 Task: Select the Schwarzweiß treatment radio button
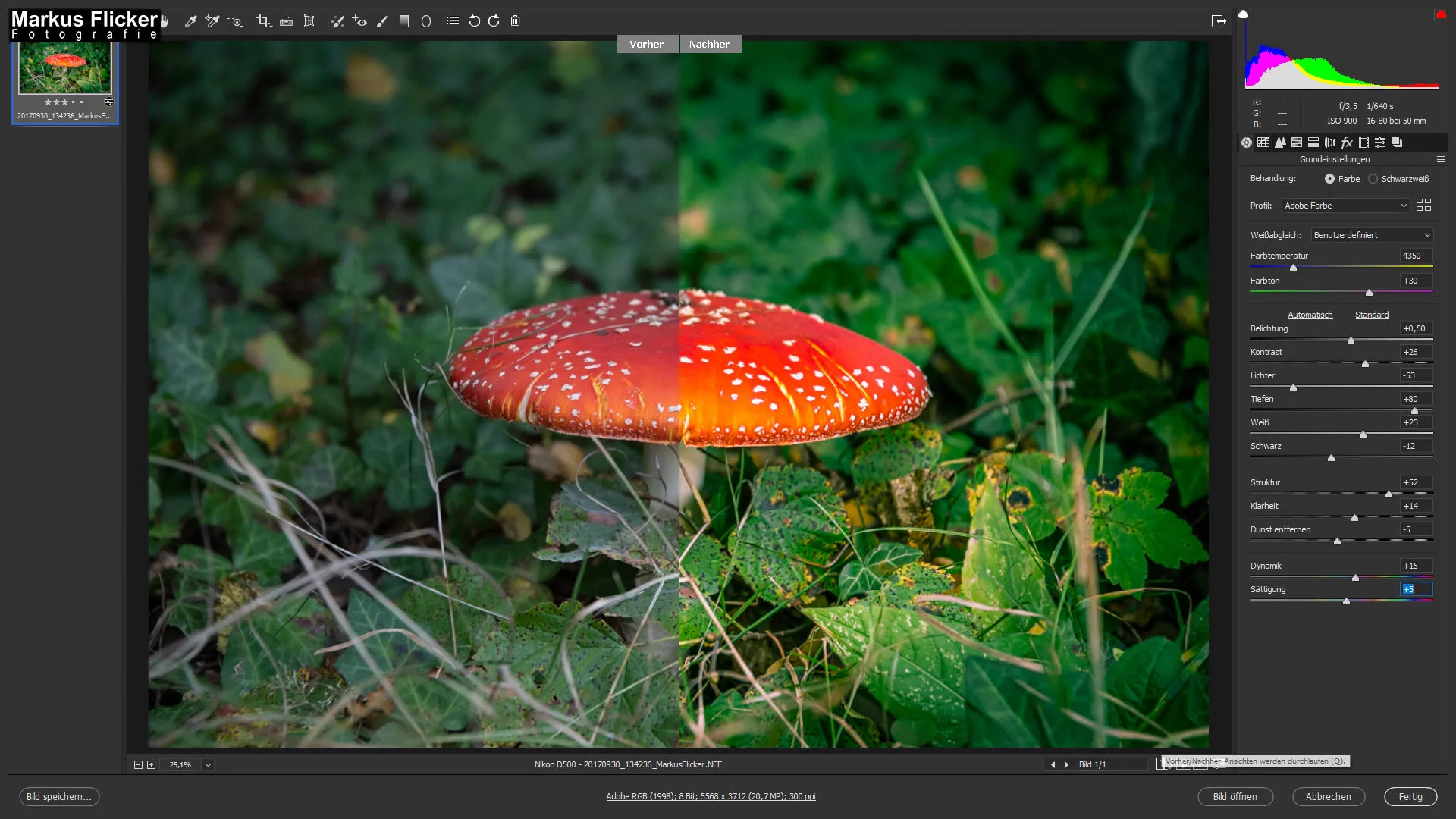[x=1373, y=179]
